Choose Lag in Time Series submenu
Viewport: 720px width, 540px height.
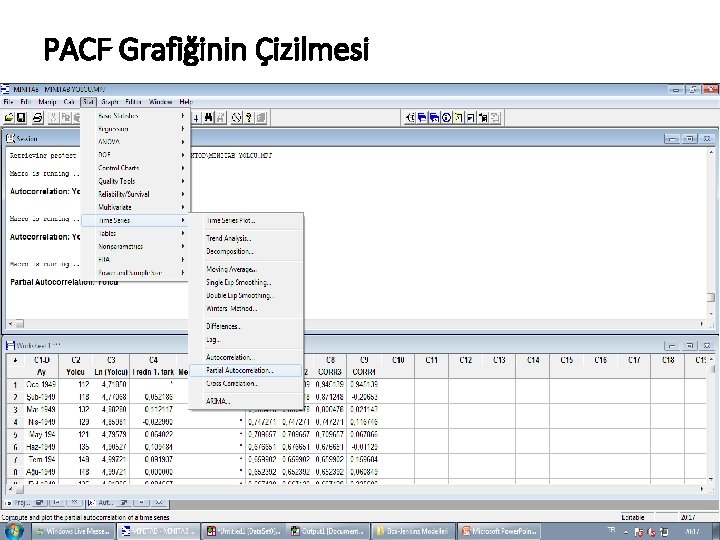coord(246,340)
